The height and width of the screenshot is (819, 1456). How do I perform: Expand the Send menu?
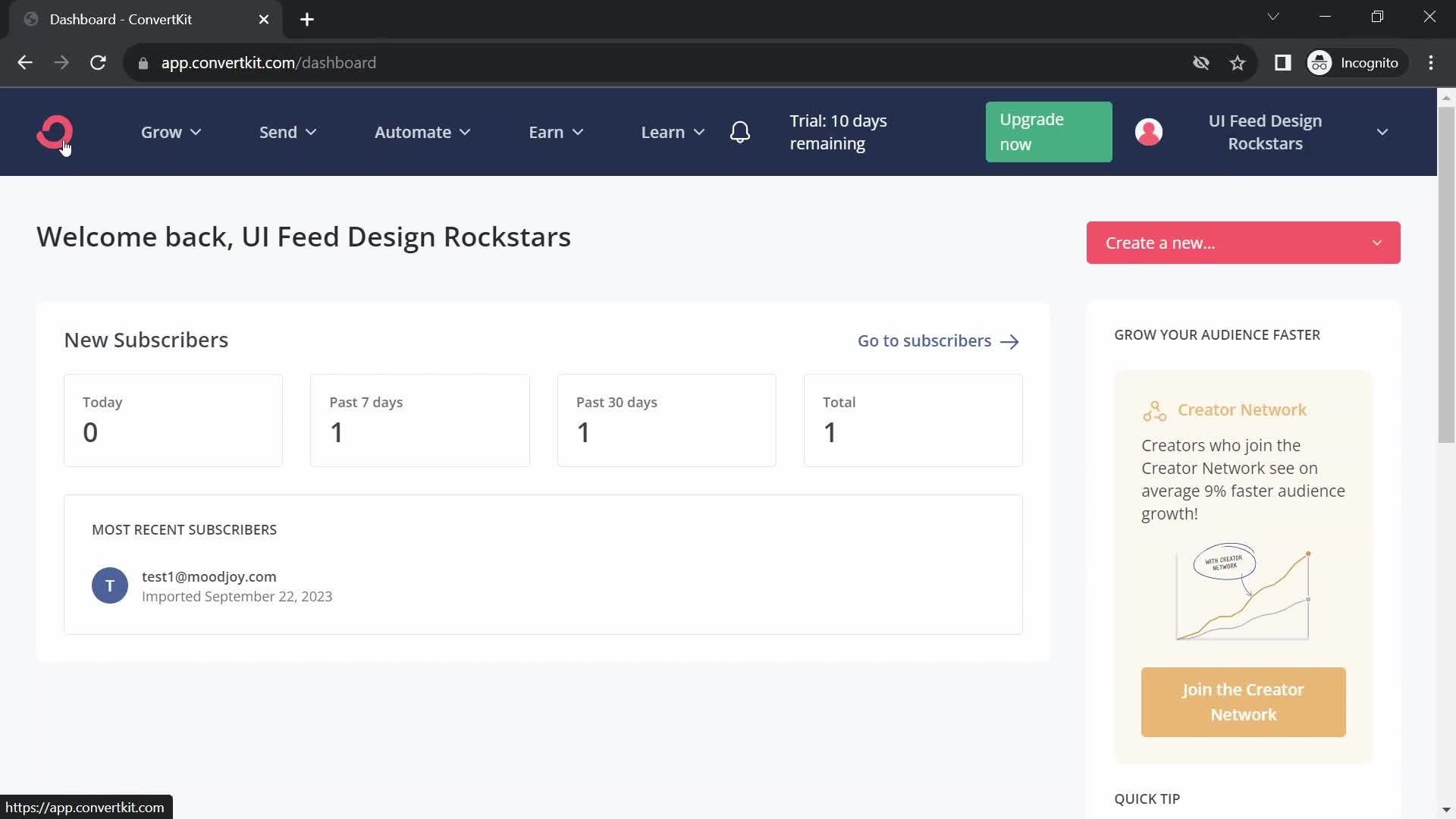pyautogui.click(x=288, y=132)
